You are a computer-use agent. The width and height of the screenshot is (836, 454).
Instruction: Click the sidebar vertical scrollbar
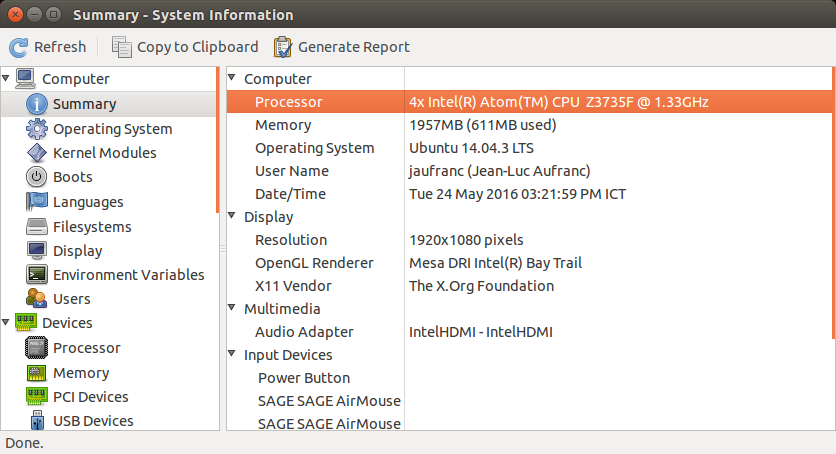[x=218, y=140]
